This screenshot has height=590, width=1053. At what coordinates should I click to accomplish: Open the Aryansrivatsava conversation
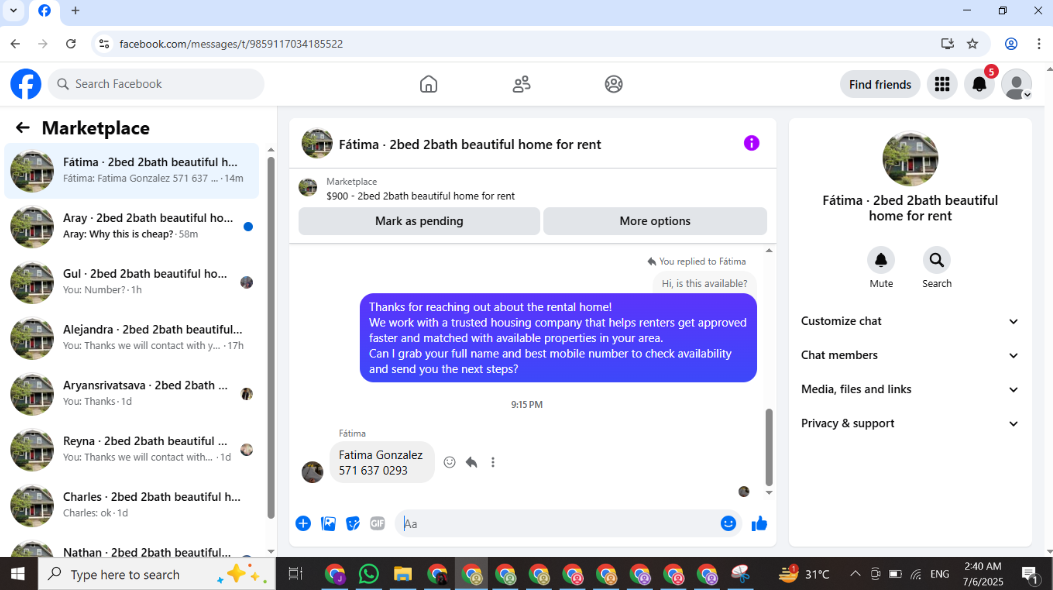coord(132,393)
